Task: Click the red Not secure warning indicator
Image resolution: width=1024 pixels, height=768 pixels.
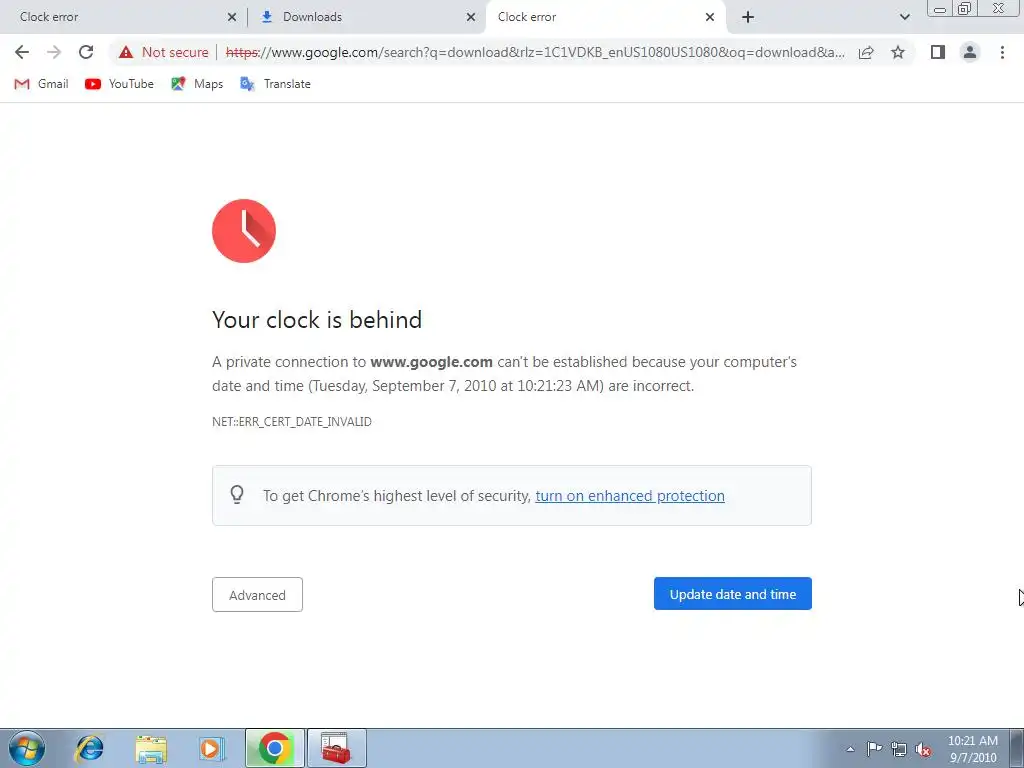Action: pos(163,52)
